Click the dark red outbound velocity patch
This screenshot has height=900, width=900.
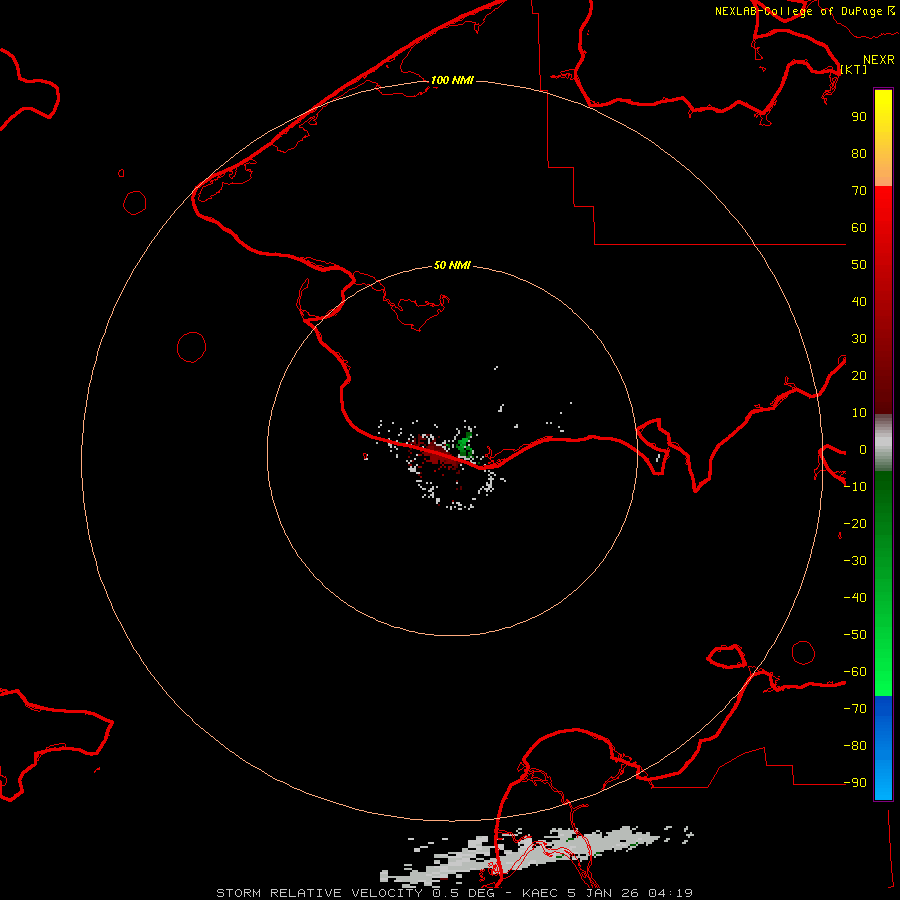tap(436, 453)
